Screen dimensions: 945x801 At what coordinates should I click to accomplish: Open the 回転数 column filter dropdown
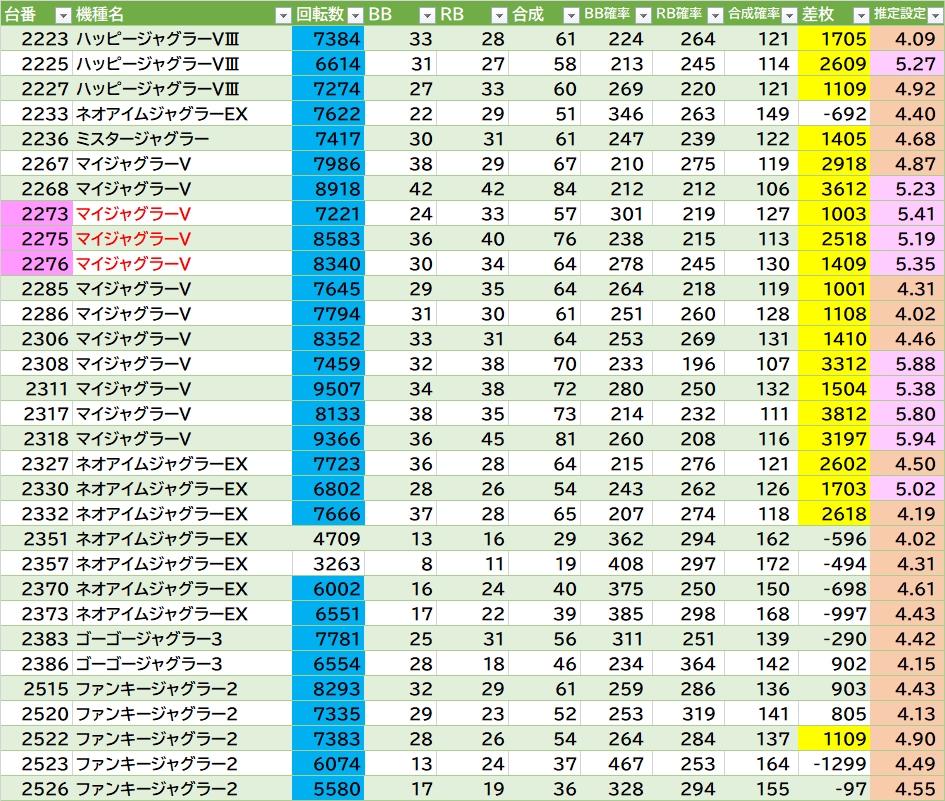[x=356, y=16]
